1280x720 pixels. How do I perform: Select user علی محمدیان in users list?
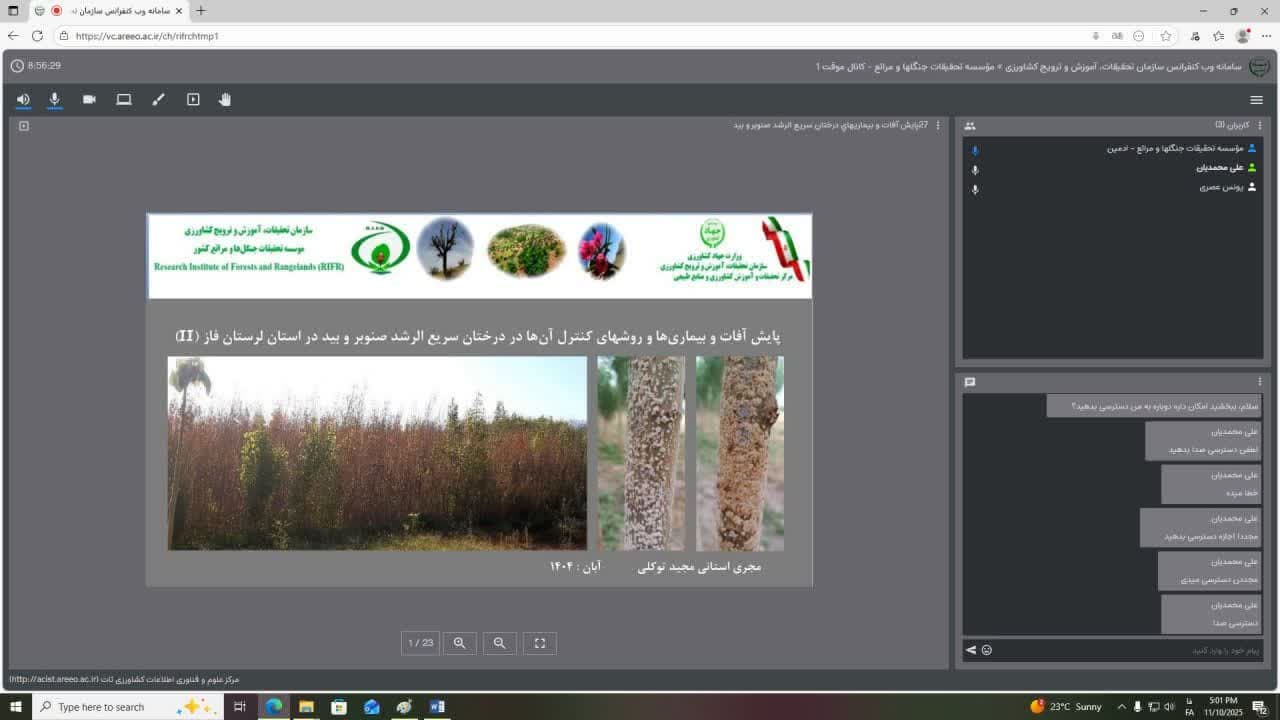tap(1220, 168)
